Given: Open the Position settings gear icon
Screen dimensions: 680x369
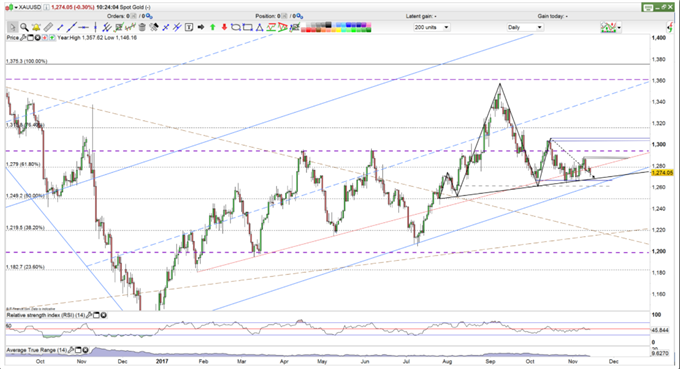Looking at the screenshot, I should click(299, 16).
